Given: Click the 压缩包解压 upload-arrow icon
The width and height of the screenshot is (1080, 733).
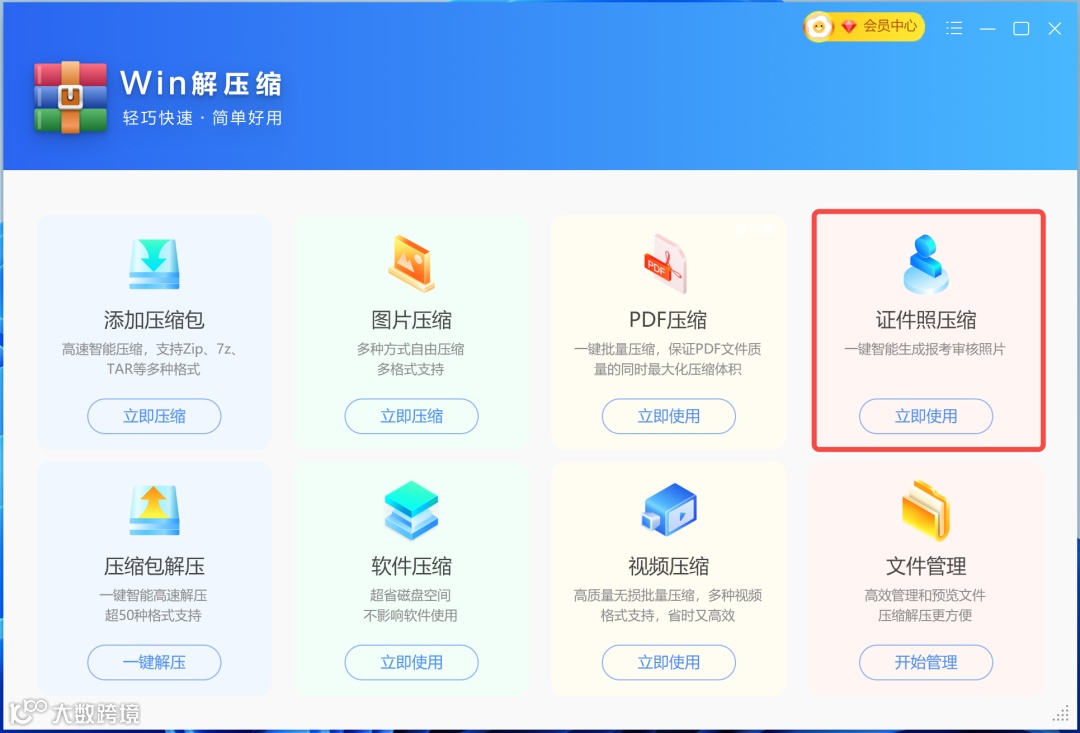Looking at the screenshot, I should (x=154, y=510).
